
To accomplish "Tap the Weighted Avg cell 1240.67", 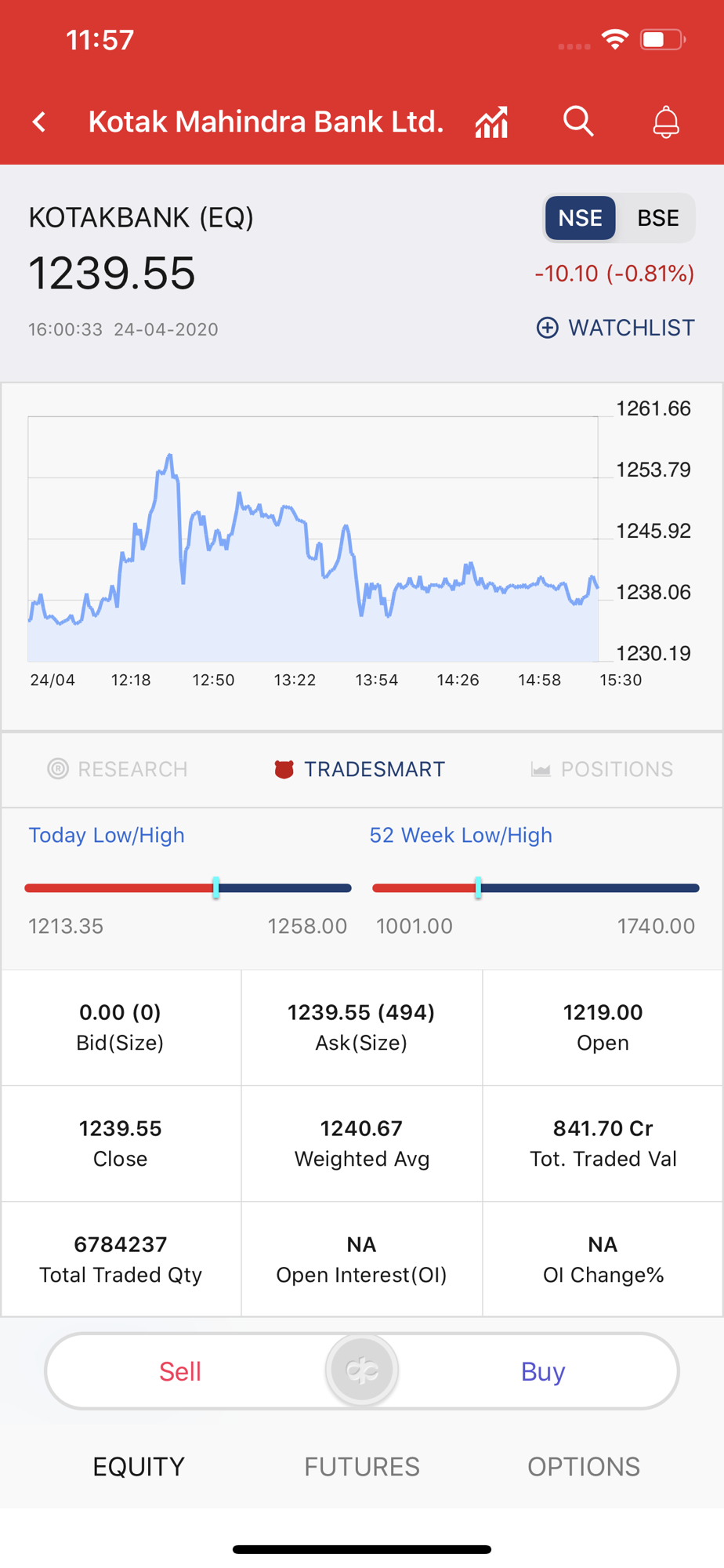I will click(x=361, y=1143).
